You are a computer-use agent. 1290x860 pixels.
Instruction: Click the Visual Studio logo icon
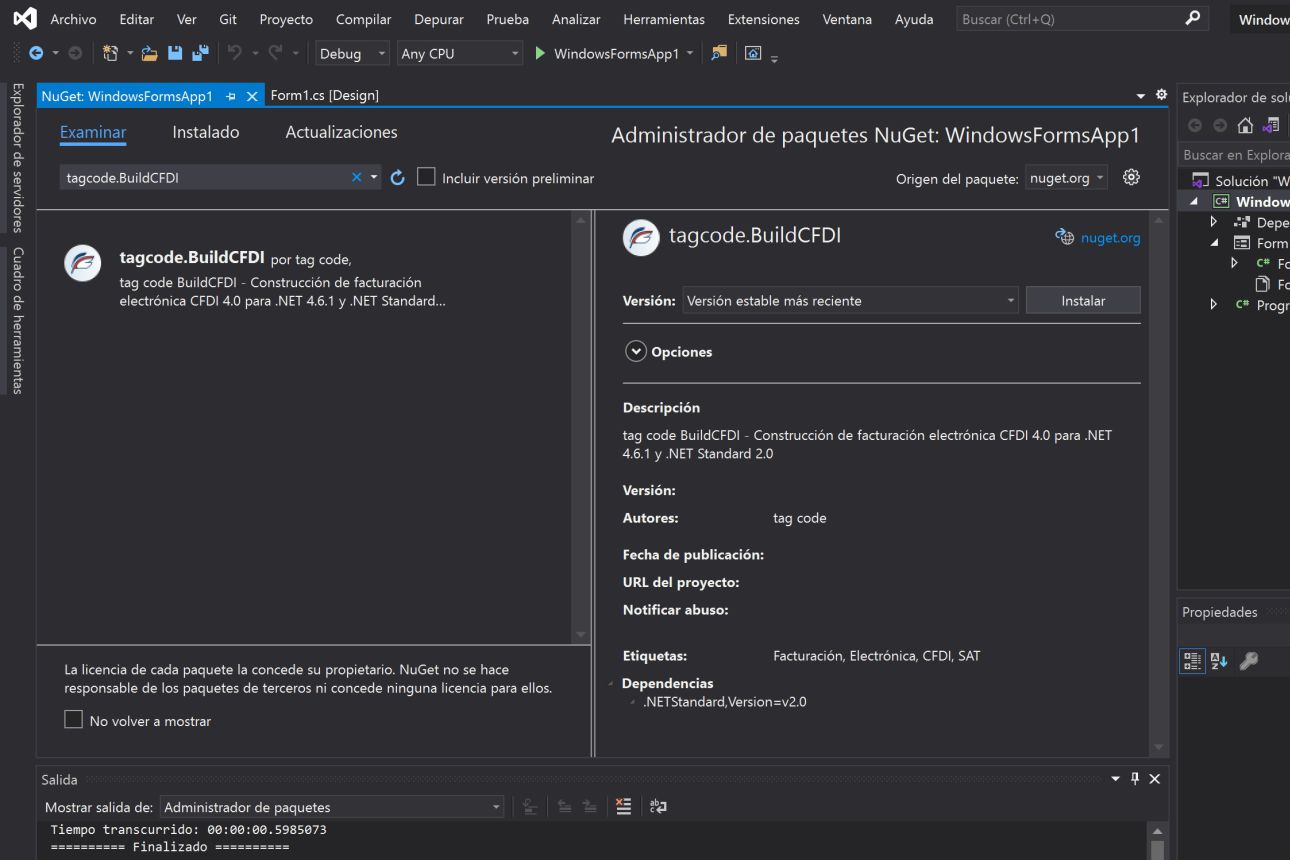click(24, 18)
